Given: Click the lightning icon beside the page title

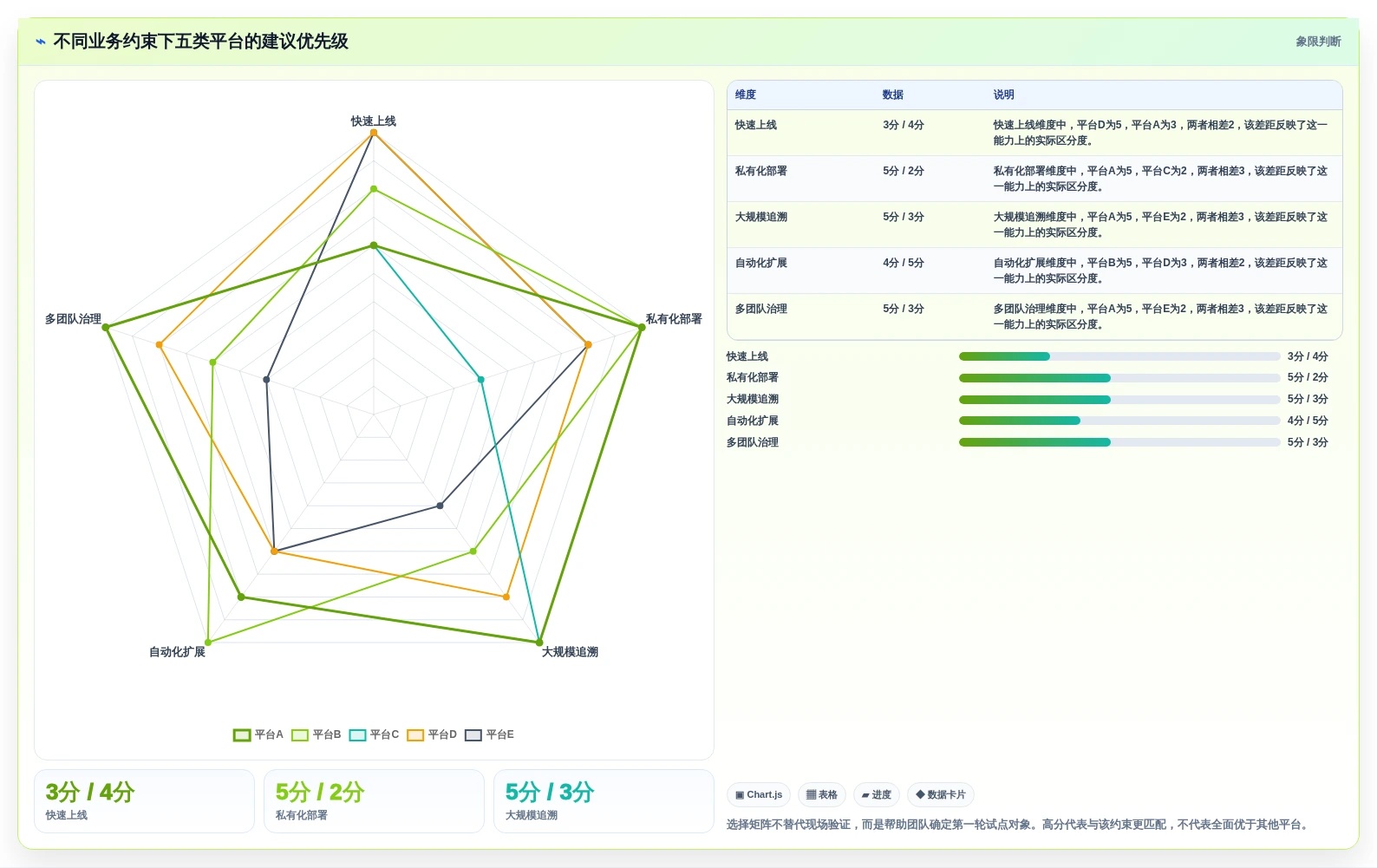Looking at the screenshot, I should pos(41,42).
